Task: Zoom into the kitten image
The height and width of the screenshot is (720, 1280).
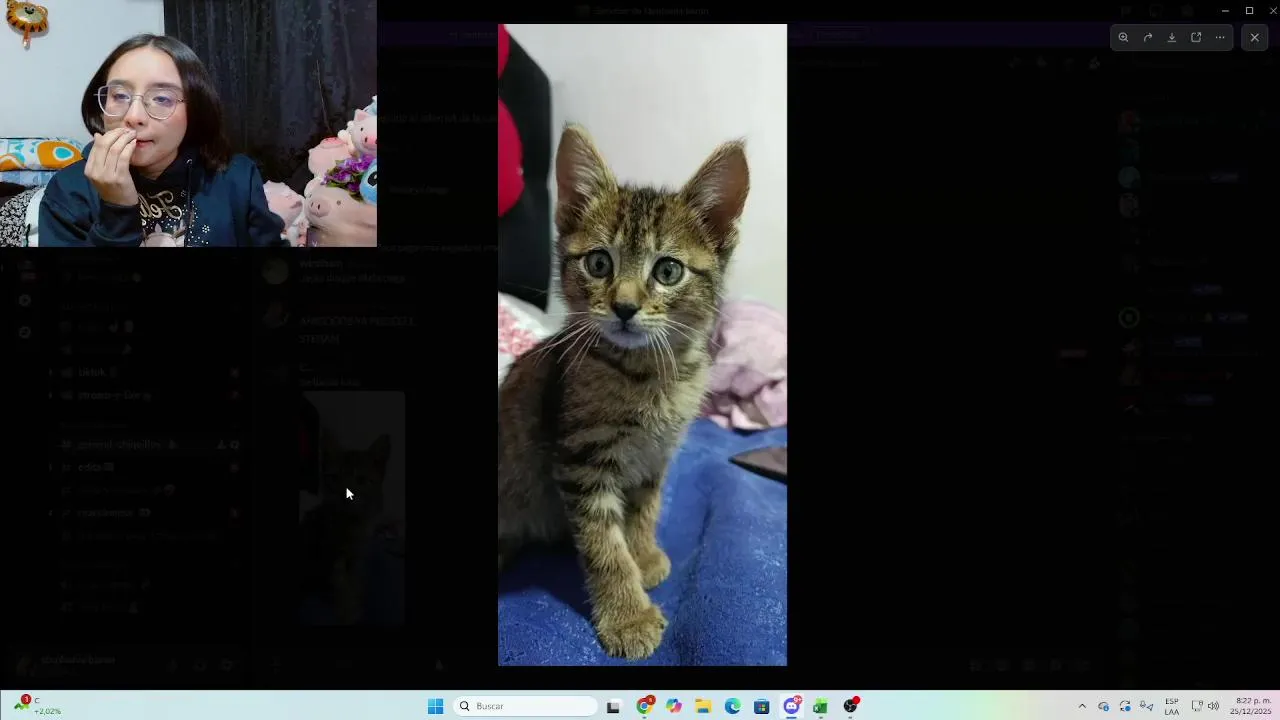Action: [1123, 37]
